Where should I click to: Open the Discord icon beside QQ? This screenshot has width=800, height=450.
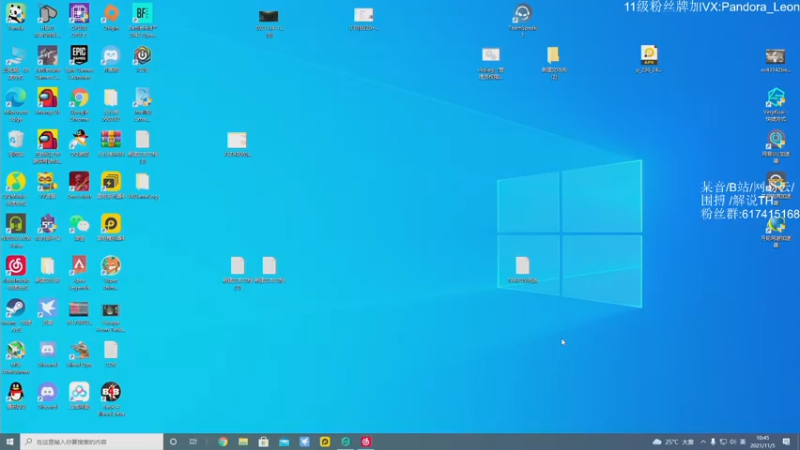pos(47,392)
